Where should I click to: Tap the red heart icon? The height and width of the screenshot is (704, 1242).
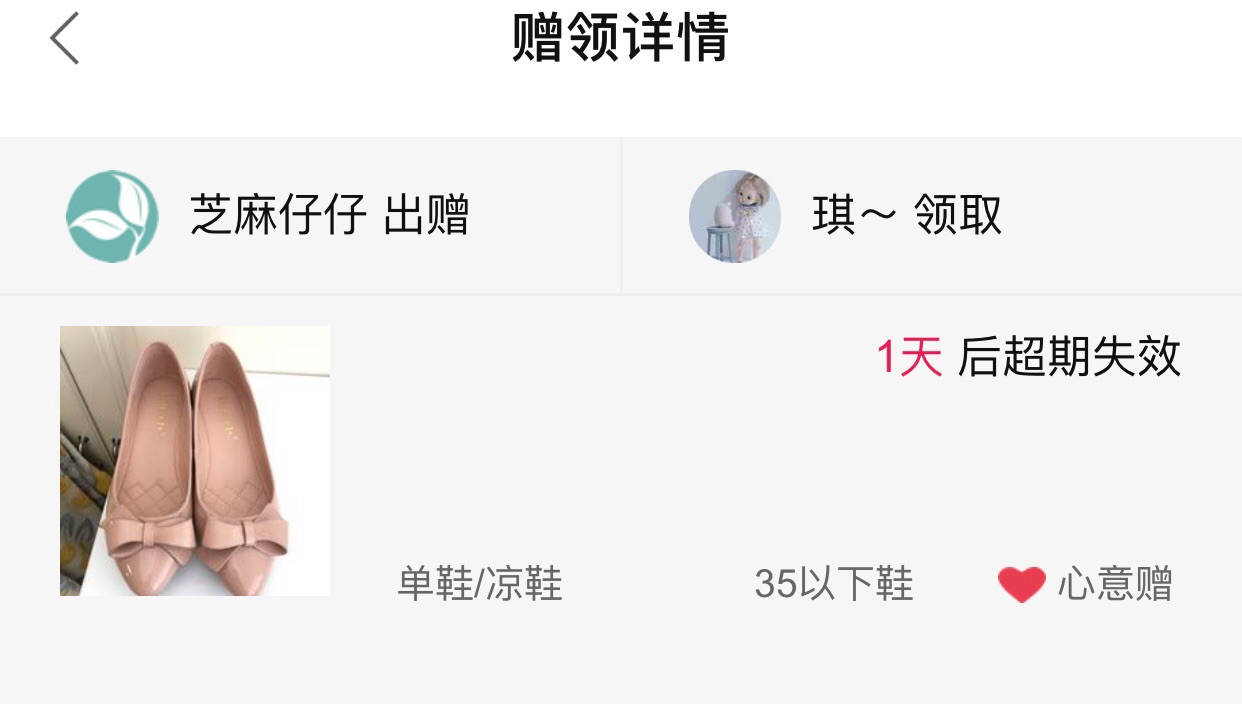click(1021, 584)
